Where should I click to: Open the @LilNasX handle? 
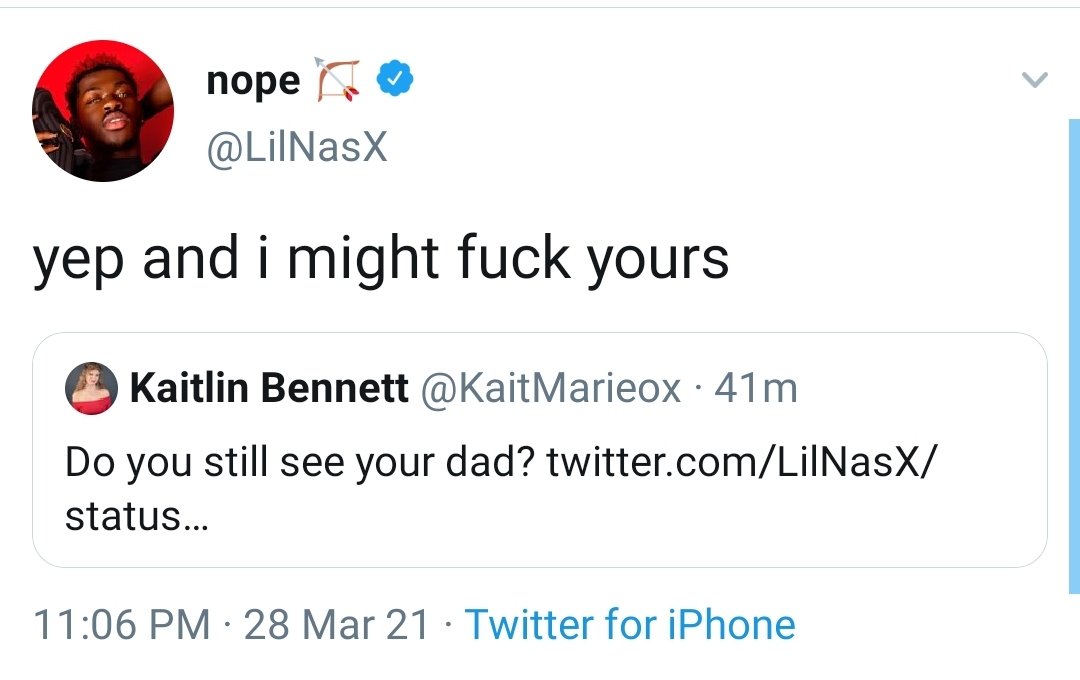(x=296, y=148)
